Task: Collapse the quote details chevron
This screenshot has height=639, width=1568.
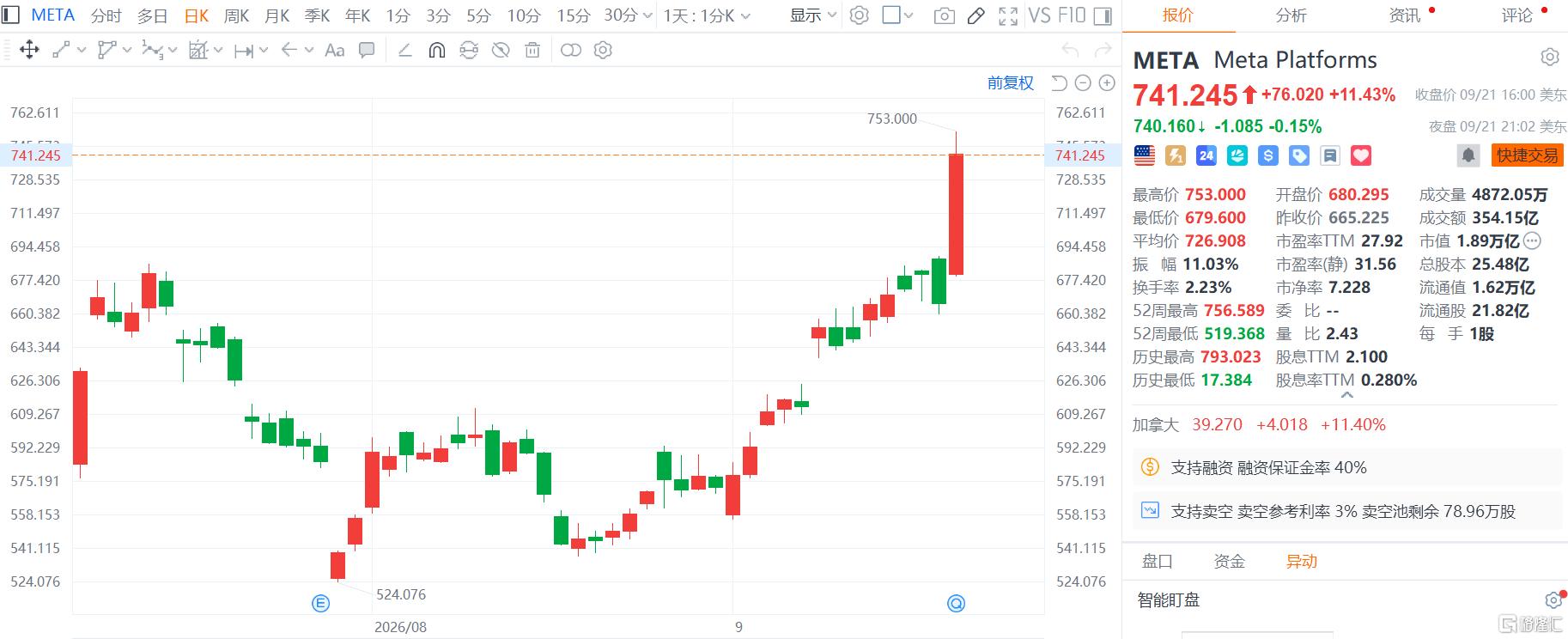Action: pos(1346,395)
